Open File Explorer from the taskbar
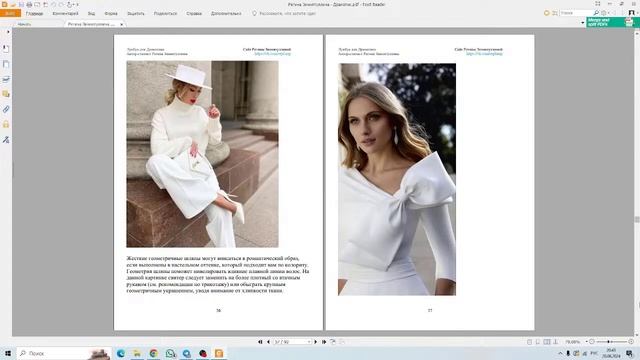Screen dimensions: 640x360 tap(137, 353)
